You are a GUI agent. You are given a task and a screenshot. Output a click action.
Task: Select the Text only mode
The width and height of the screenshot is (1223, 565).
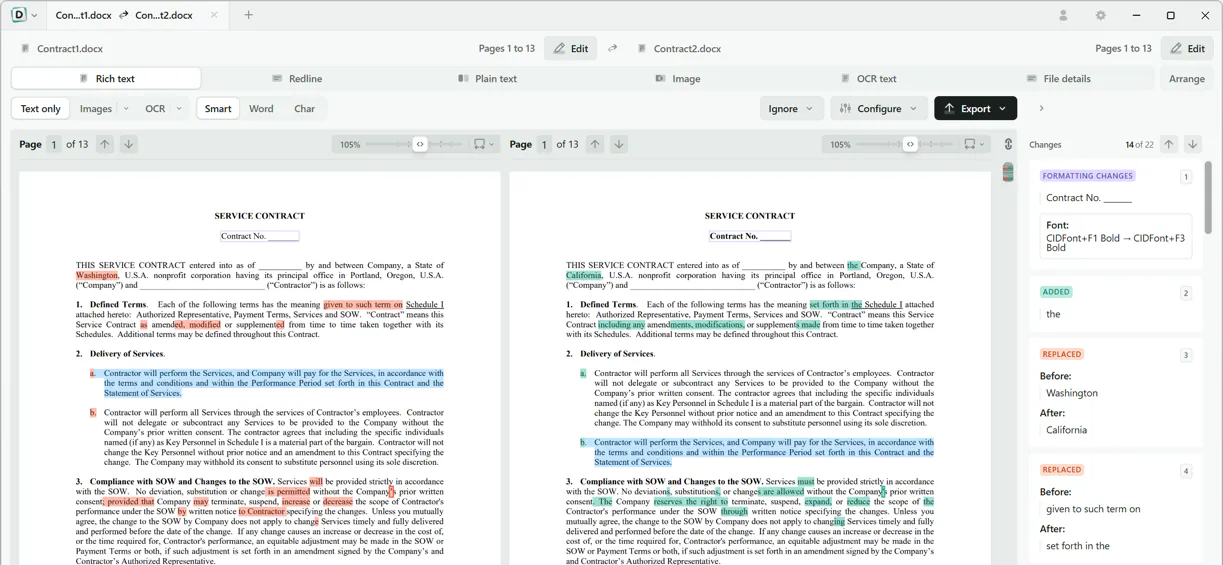[41, 108]
